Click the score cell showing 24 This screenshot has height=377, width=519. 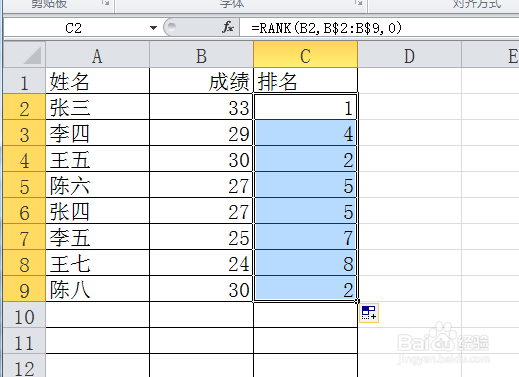(201, 263)
